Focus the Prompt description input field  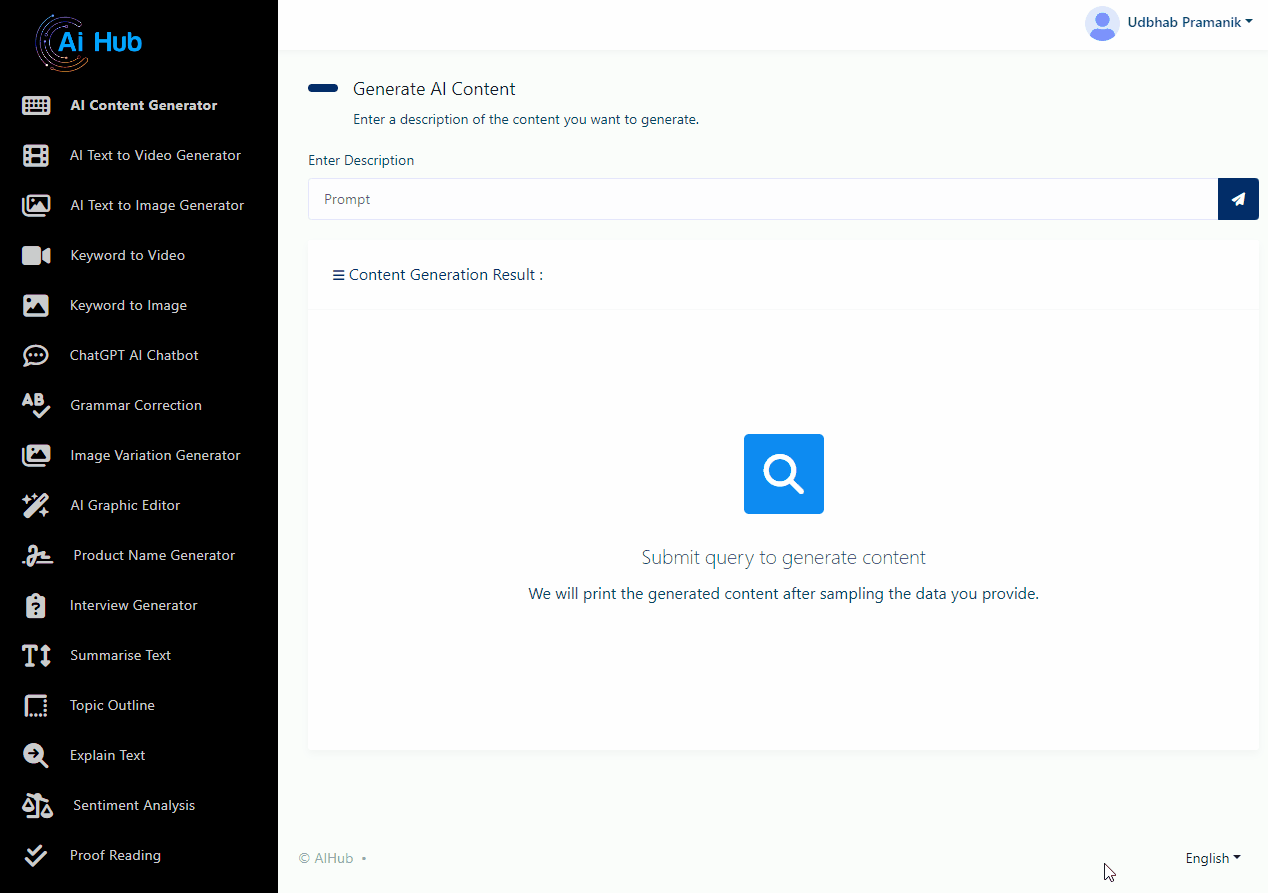pyautogui.click(x=762, y=199)
